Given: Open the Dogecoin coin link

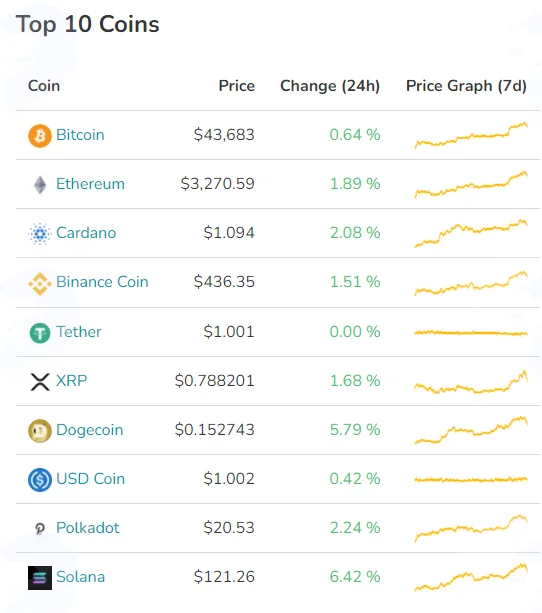Looking at the screenshot, I should [90, 430].
